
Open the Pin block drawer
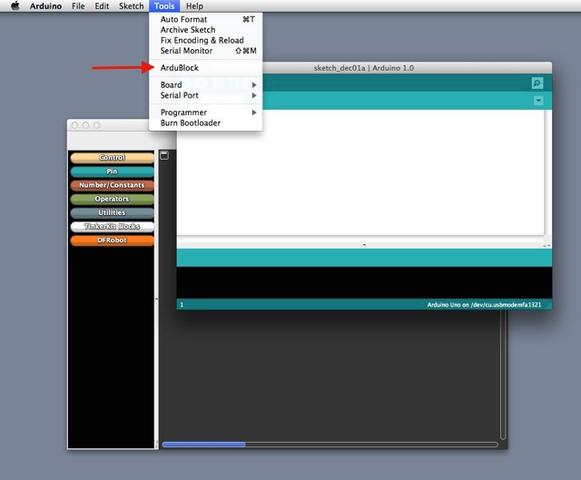point(112,171)
